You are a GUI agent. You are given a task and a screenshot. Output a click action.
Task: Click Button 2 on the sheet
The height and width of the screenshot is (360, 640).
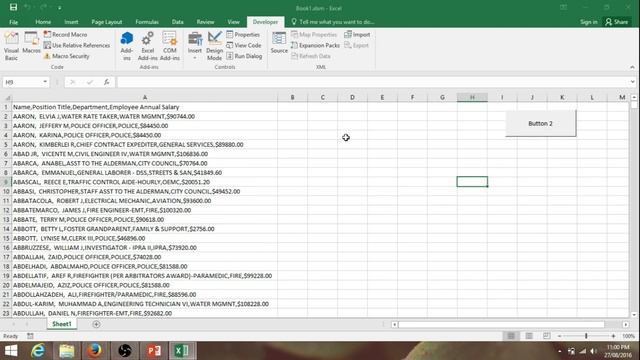click(540, 123)
